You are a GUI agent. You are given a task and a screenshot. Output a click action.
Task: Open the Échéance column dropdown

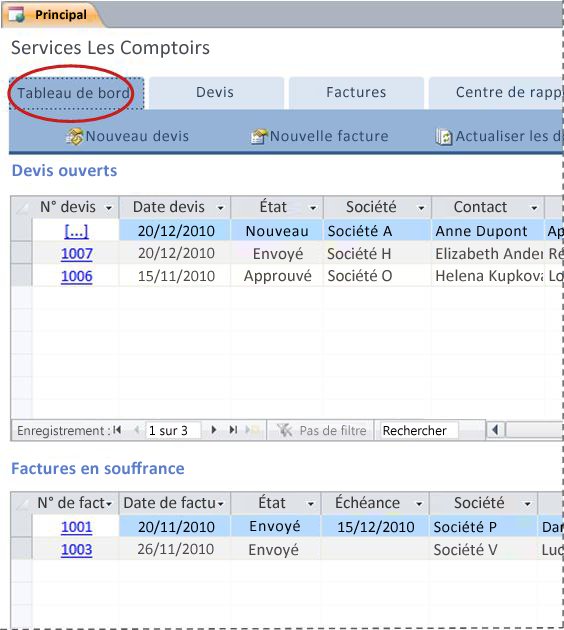click(x=419, y=504)
